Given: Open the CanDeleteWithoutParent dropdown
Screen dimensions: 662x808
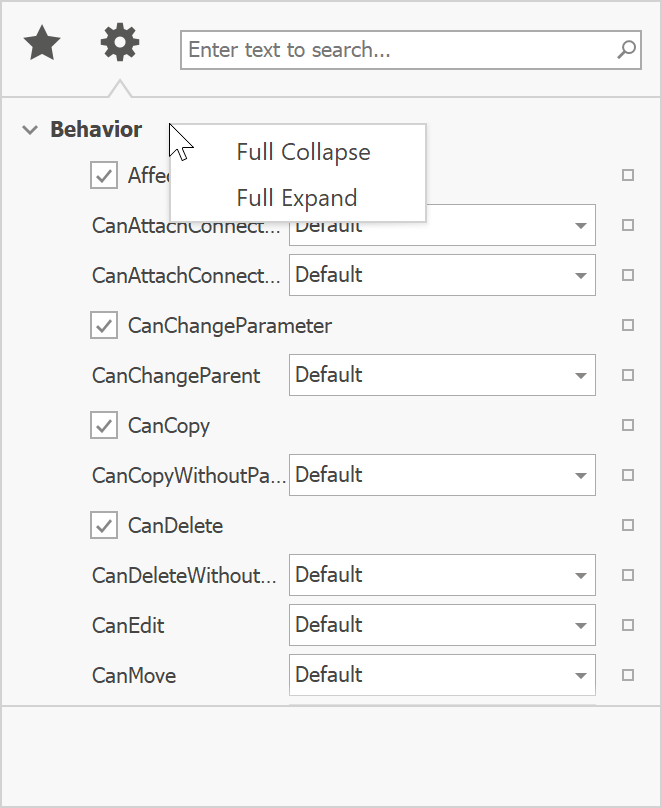Looking at the screenshot, I should (x=581, y=575).
